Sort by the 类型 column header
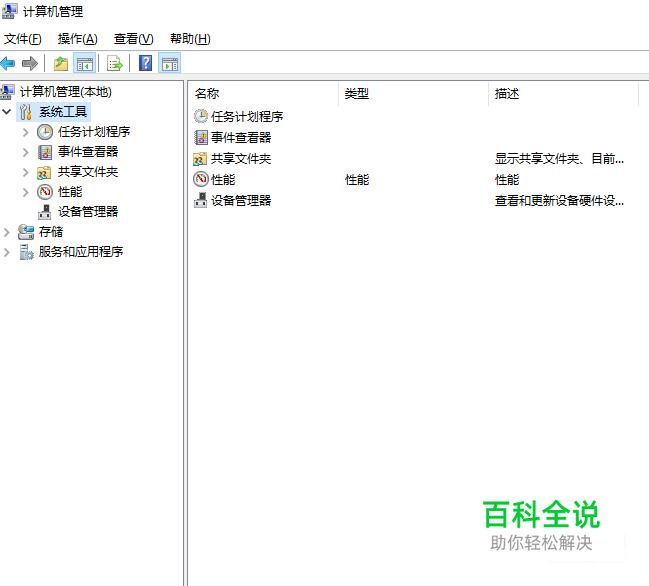 413,94
